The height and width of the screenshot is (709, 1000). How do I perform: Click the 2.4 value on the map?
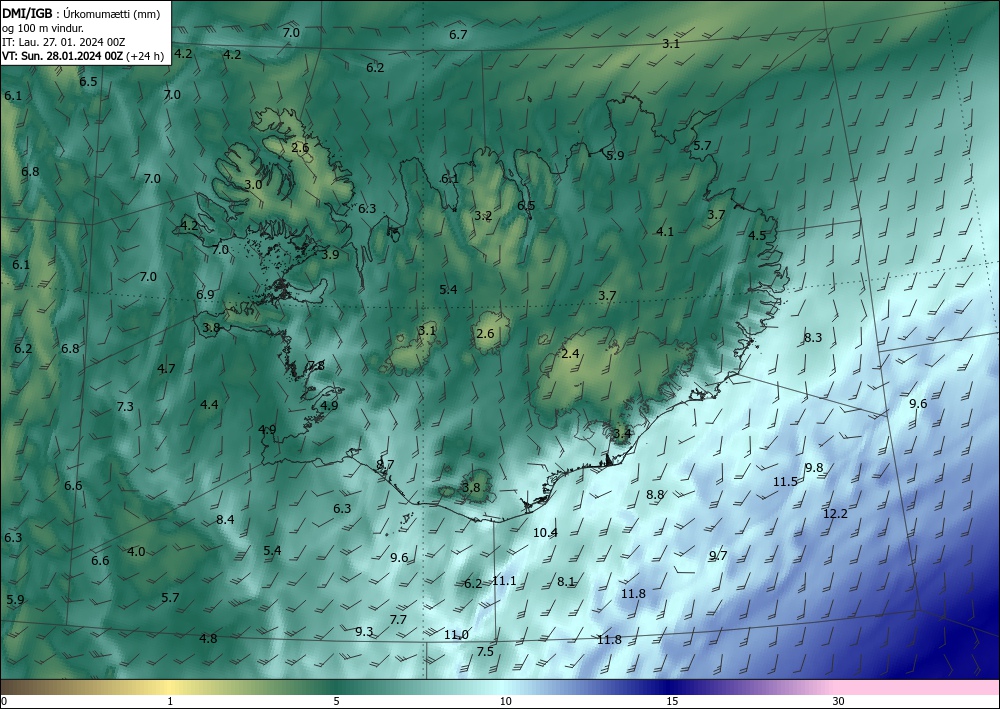[x=570, y=354]
